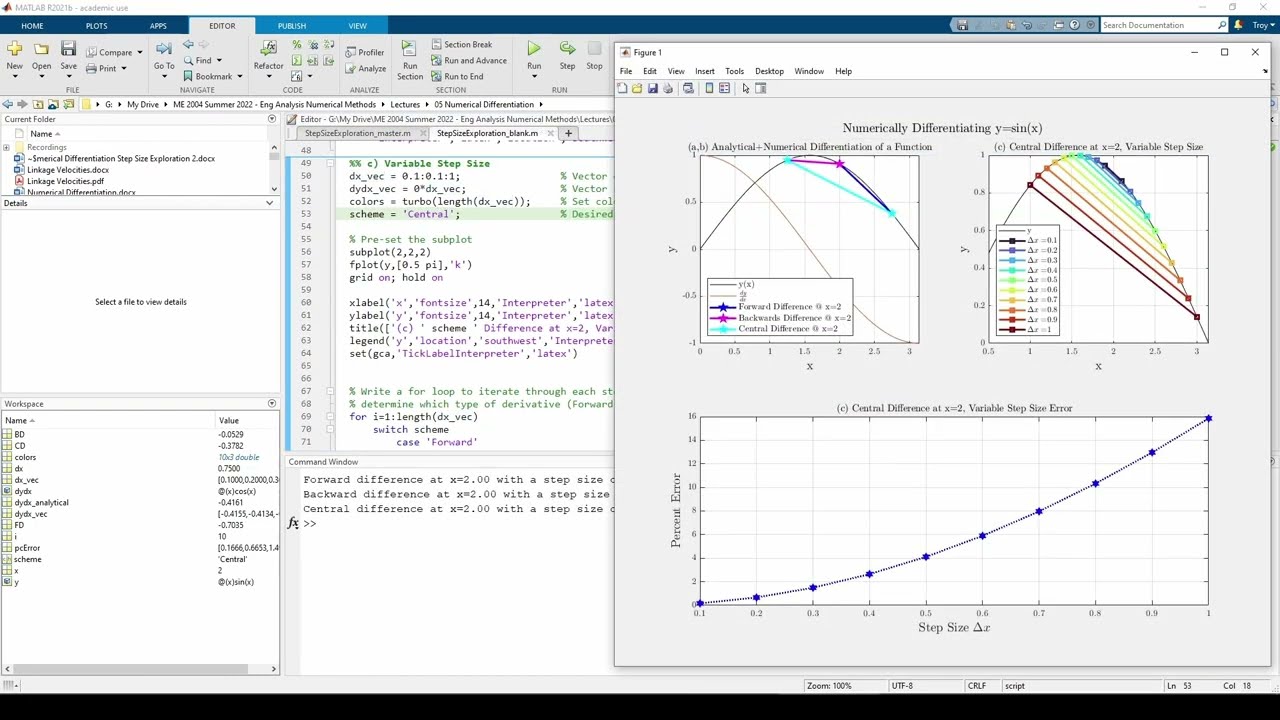Switch to the HOME ribbon tab
The height and width of the screenshot is (720, 1280).
click(32, 25)
